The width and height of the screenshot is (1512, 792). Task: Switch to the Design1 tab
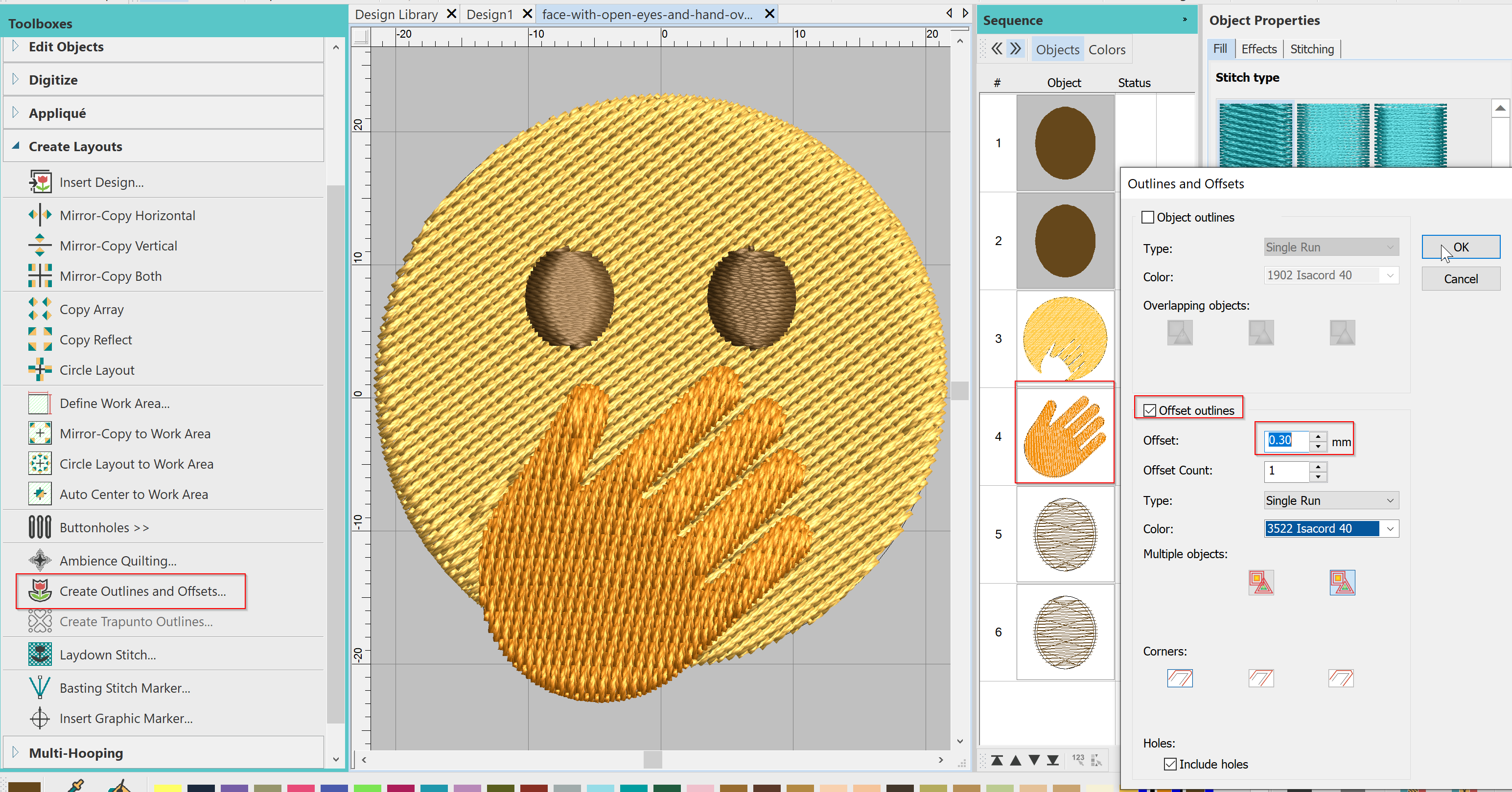click(x=489, y=15)
